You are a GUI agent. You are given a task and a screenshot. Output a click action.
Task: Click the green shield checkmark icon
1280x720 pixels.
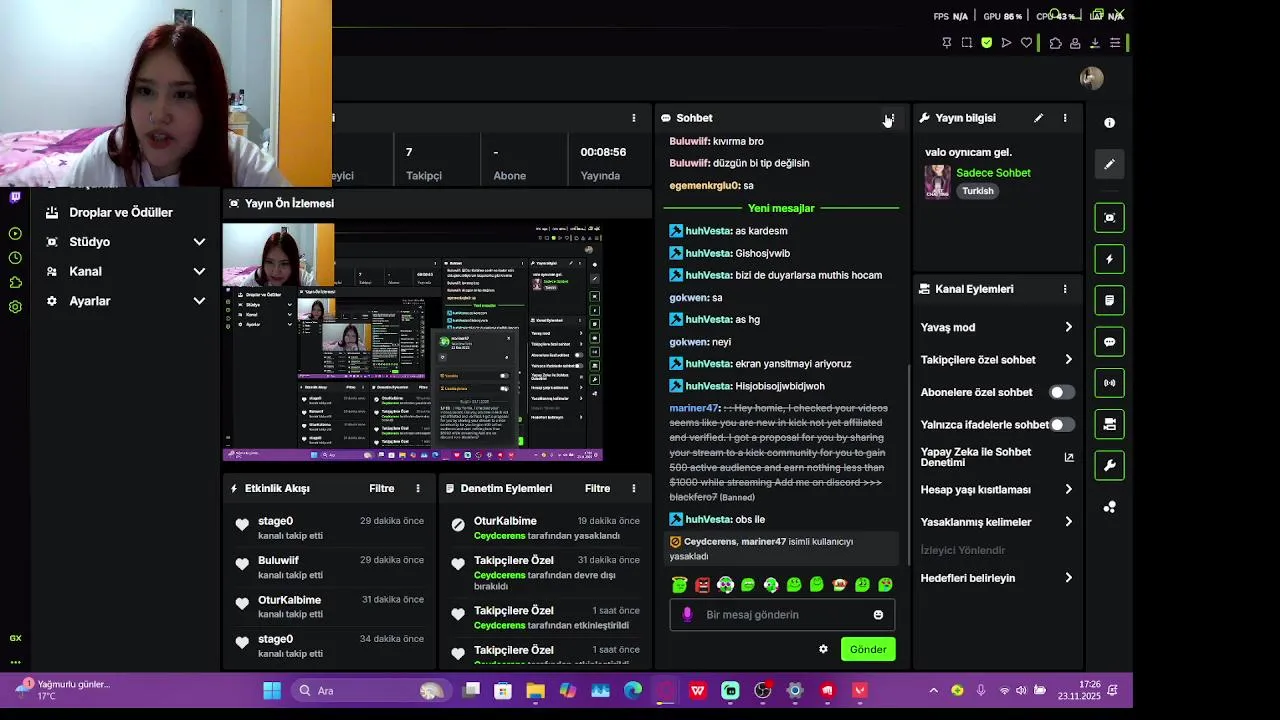click(987, 43)
